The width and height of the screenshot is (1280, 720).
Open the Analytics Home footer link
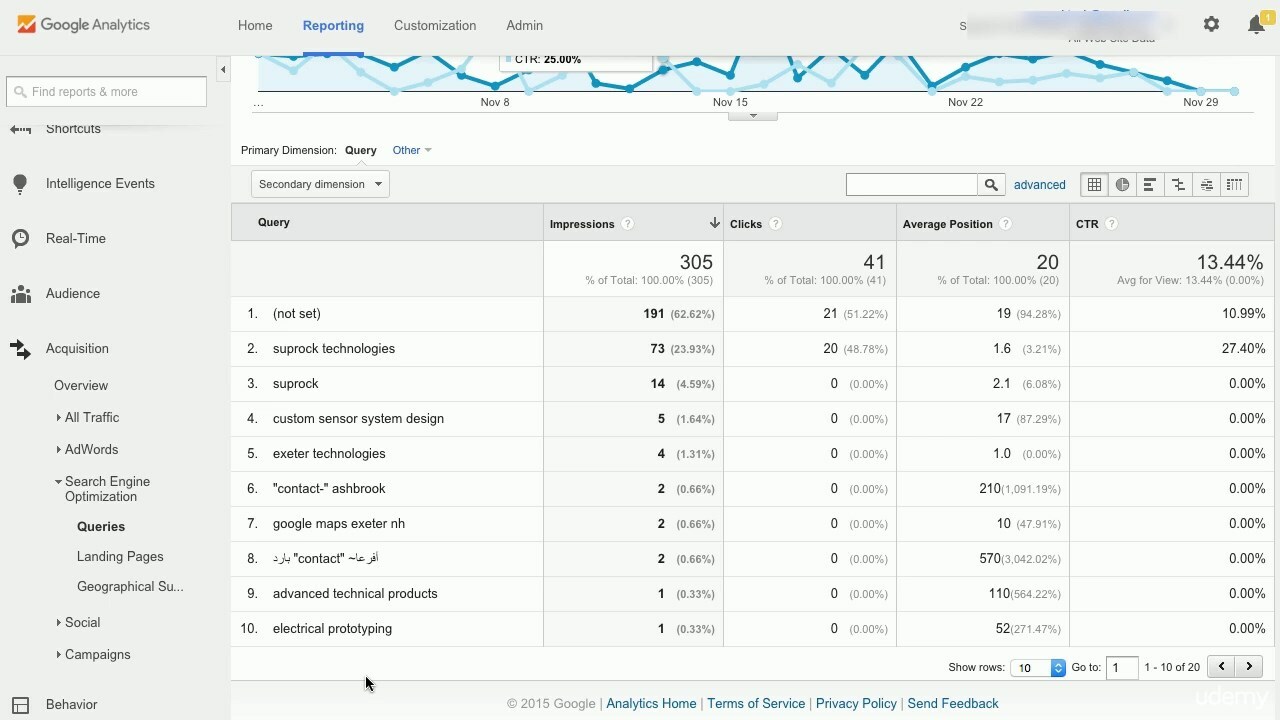(651, 704)
